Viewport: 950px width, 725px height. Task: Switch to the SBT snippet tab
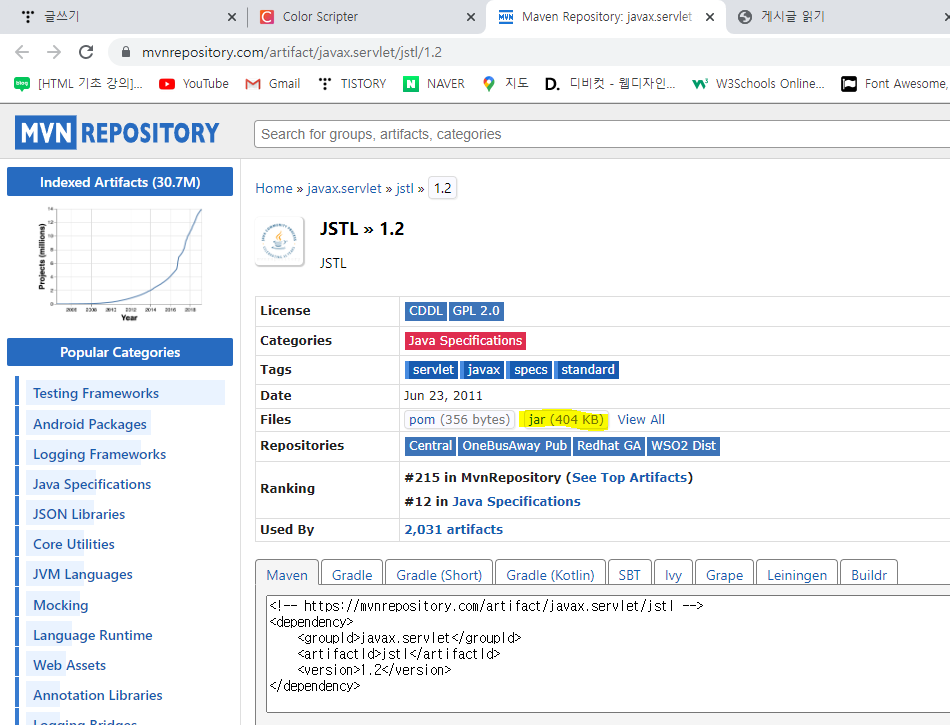click(x=629, y=574)
